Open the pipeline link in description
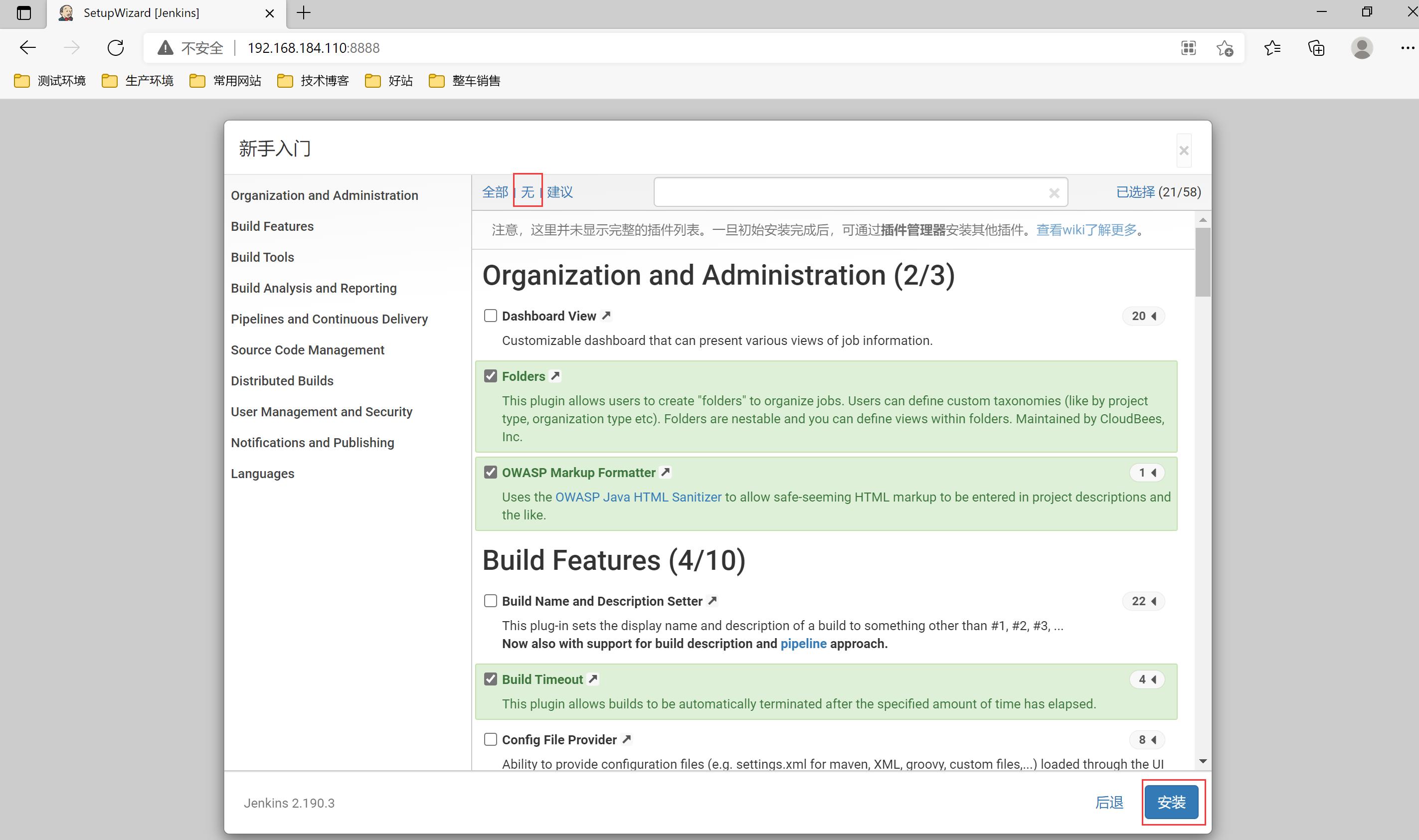The width and height of the screenshot is (1419, 840). pyautogui.click(x=803, y=644)
